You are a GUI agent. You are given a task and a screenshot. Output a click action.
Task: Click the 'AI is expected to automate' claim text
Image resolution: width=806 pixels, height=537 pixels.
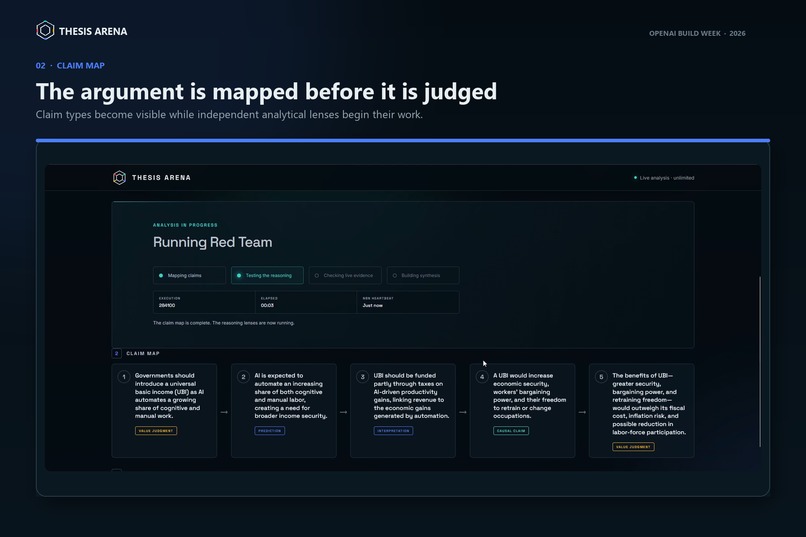291,396
